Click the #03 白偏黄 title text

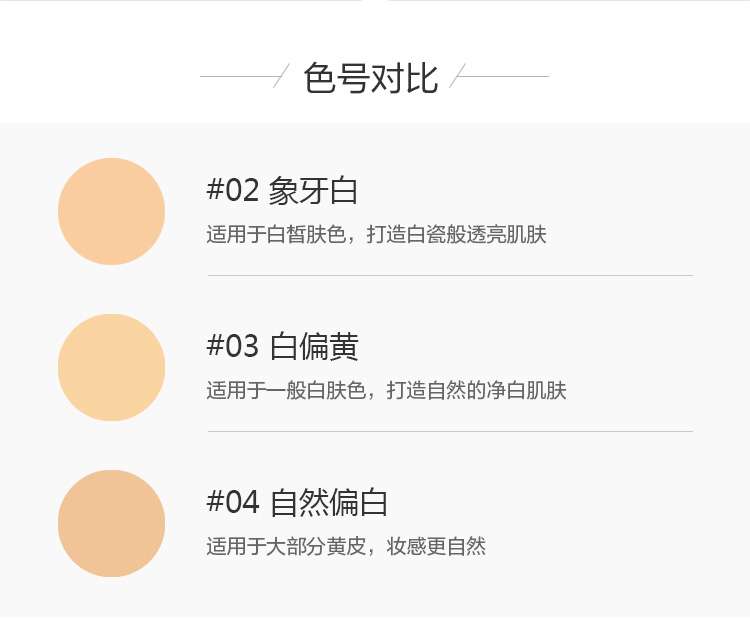tap(282, 346)
